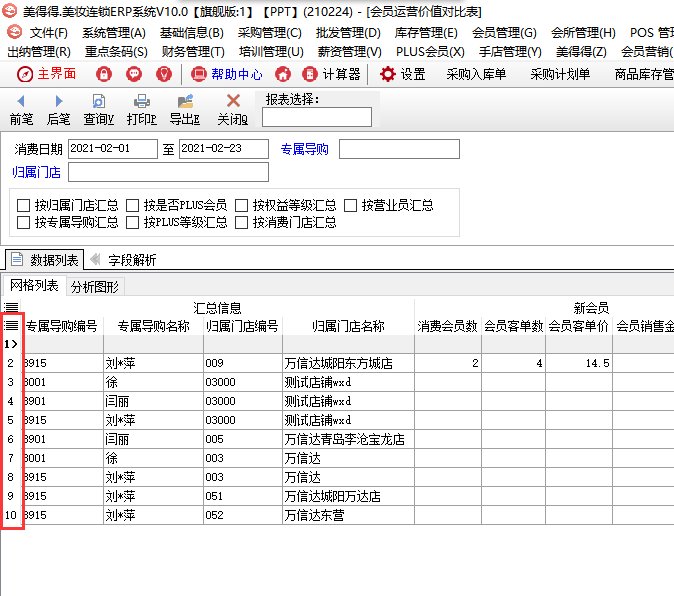Open the 库存管理(E) menu
This screenshot has width=674, height=596.
click(426, 32)
